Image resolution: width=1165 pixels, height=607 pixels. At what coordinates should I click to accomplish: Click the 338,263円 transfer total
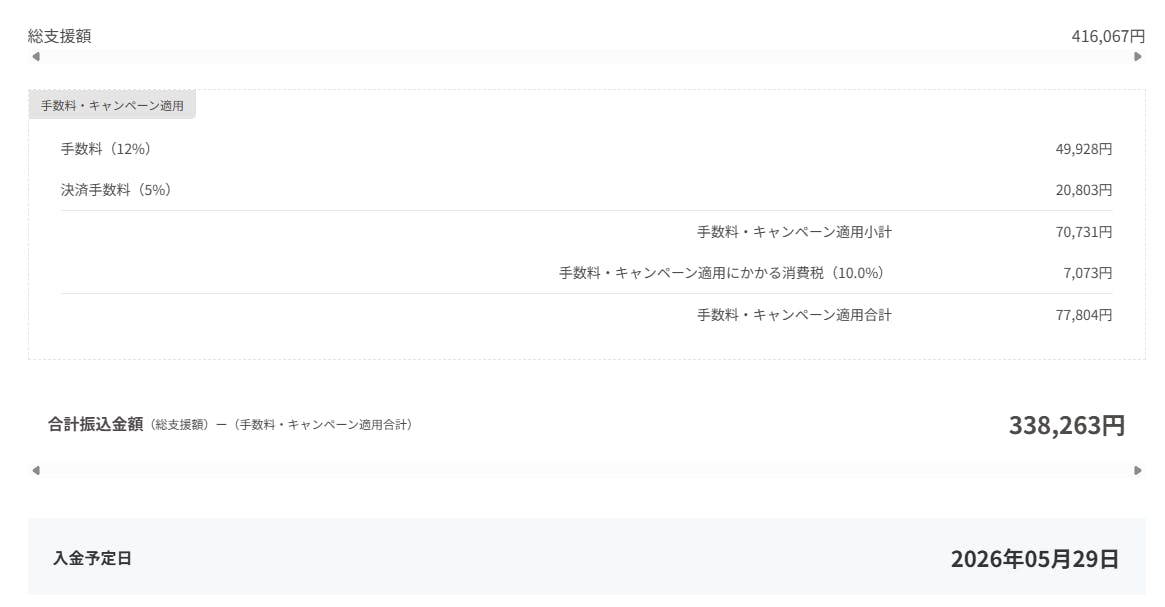tap(1066, 426)
